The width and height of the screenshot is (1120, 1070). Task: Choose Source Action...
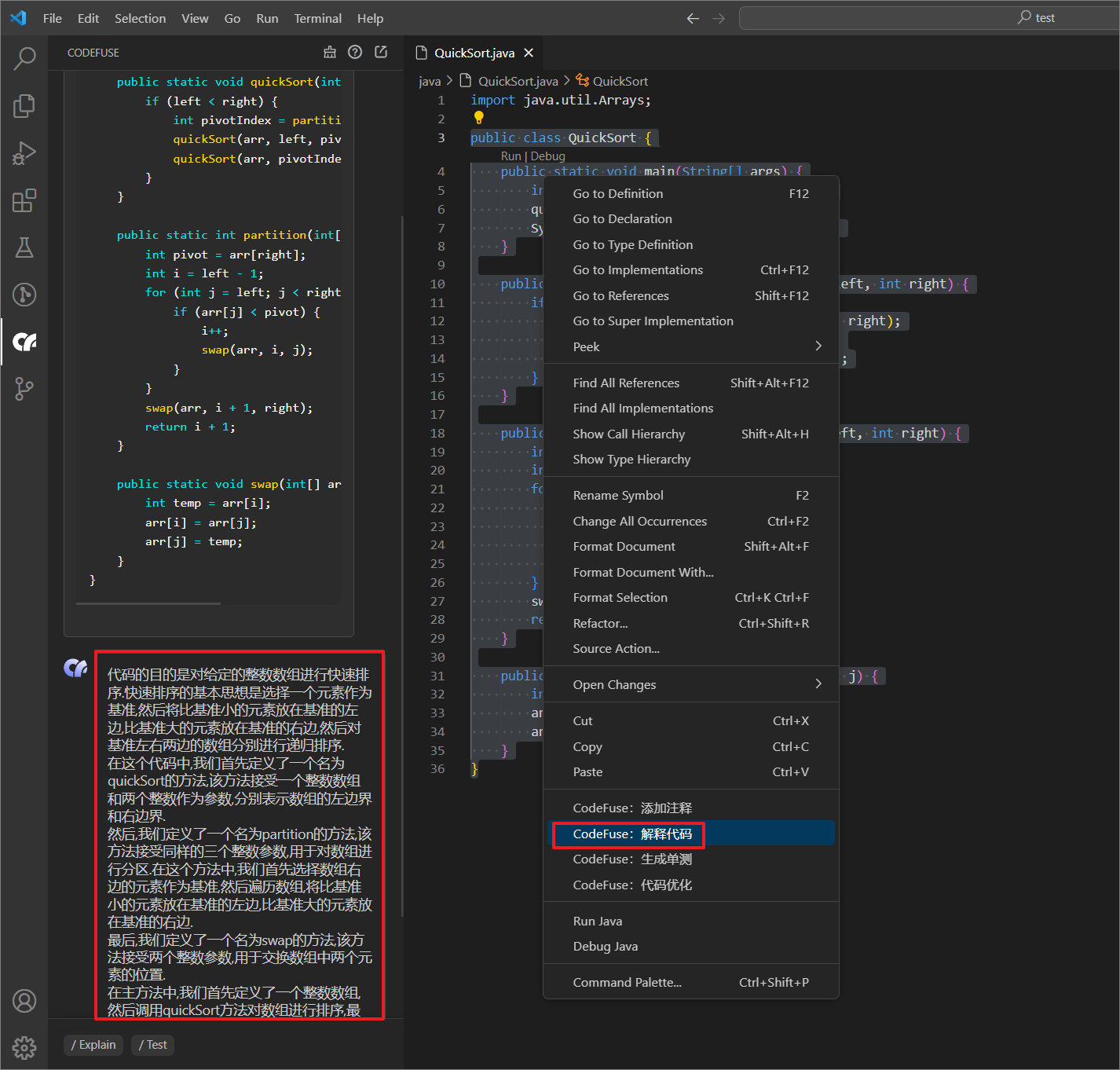pos(691,648)
